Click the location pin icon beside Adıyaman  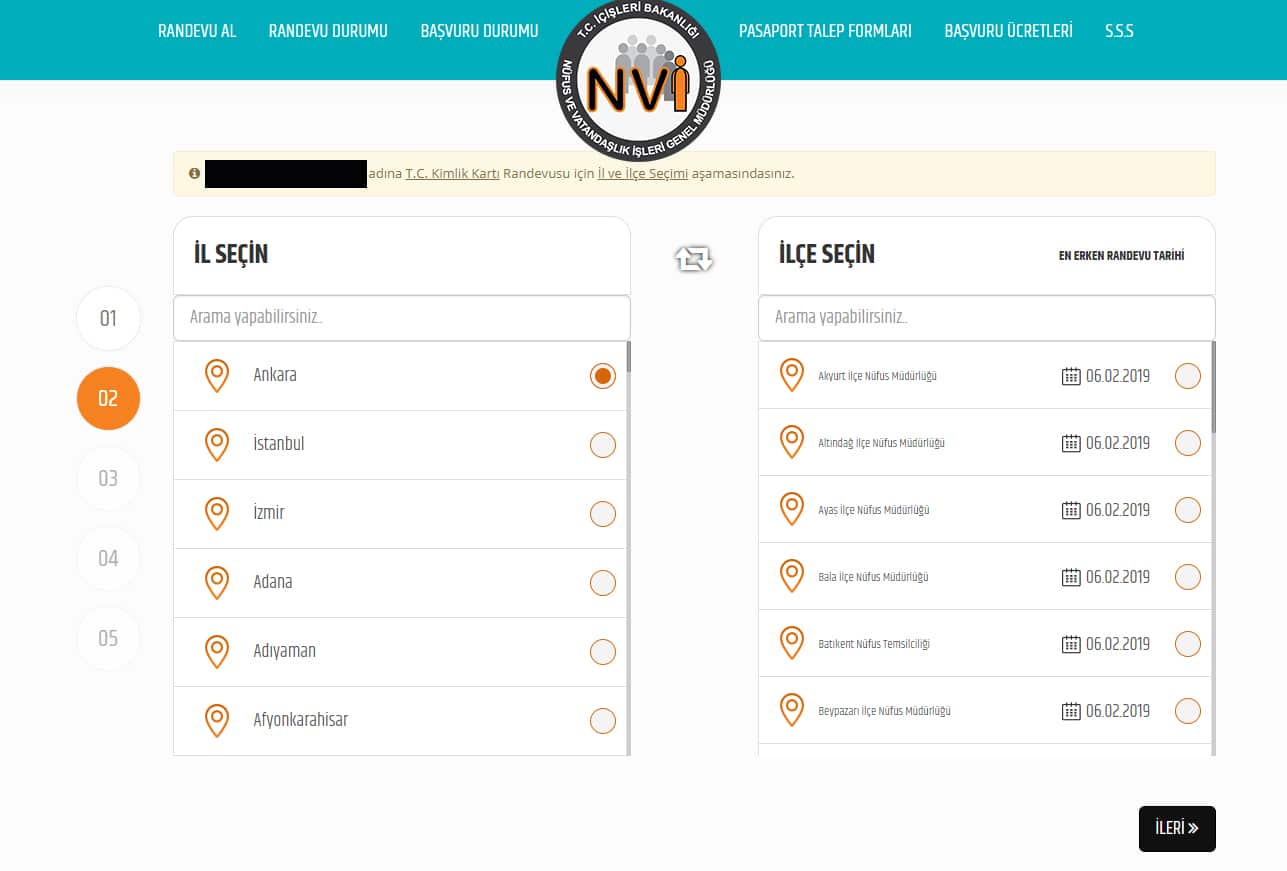coord(217,651)
